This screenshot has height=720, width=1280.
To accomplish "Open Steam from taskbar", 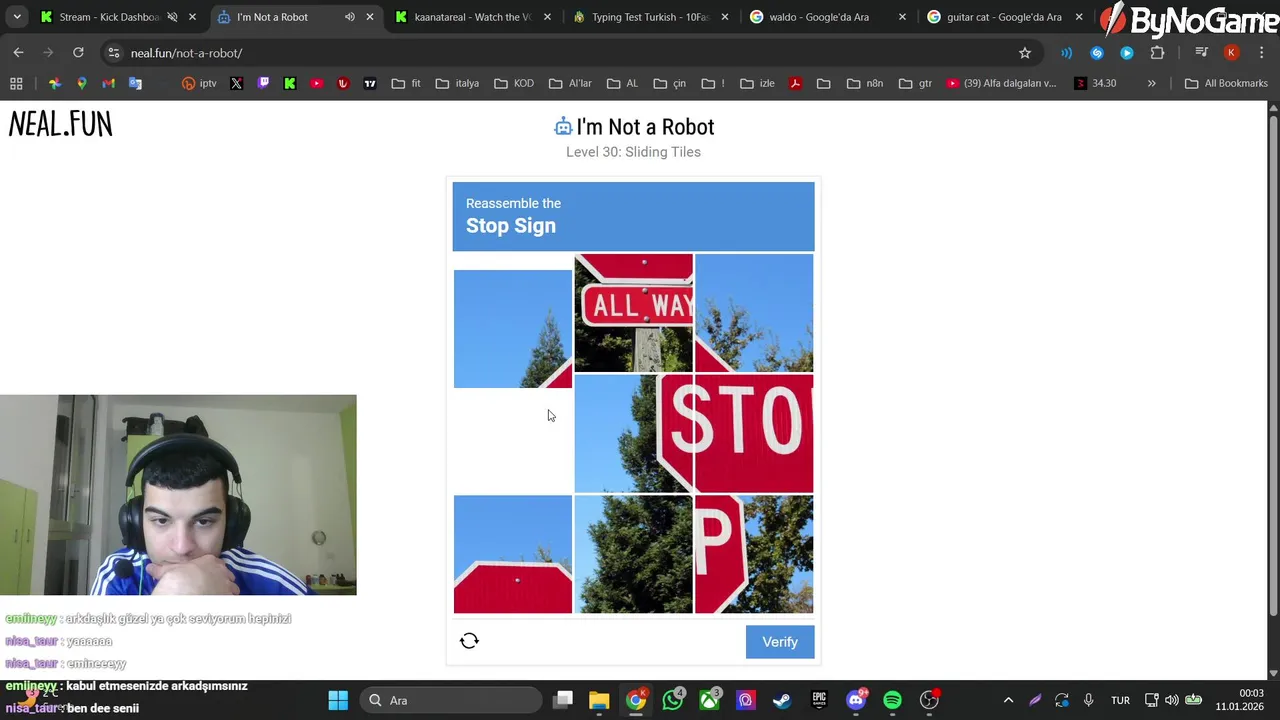I will (x=782, y=700).
